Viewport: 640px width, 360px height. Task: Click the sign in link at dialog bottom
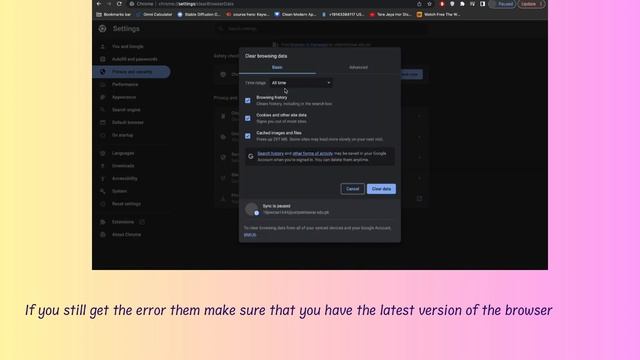point(250,235)
